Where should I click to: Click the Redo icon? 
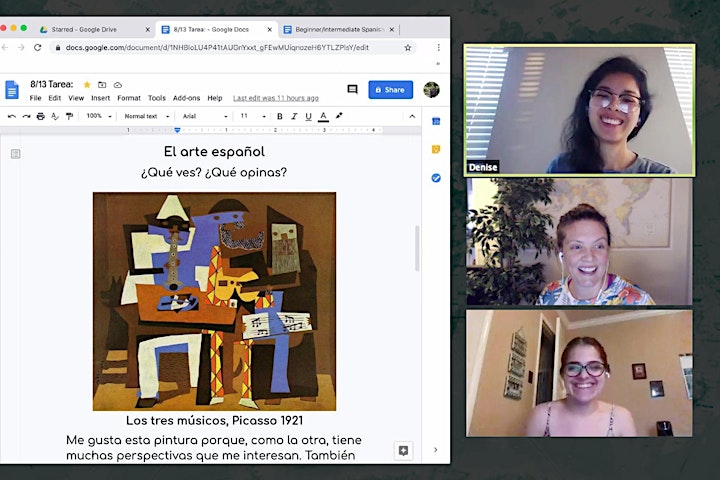click(26, 116)
